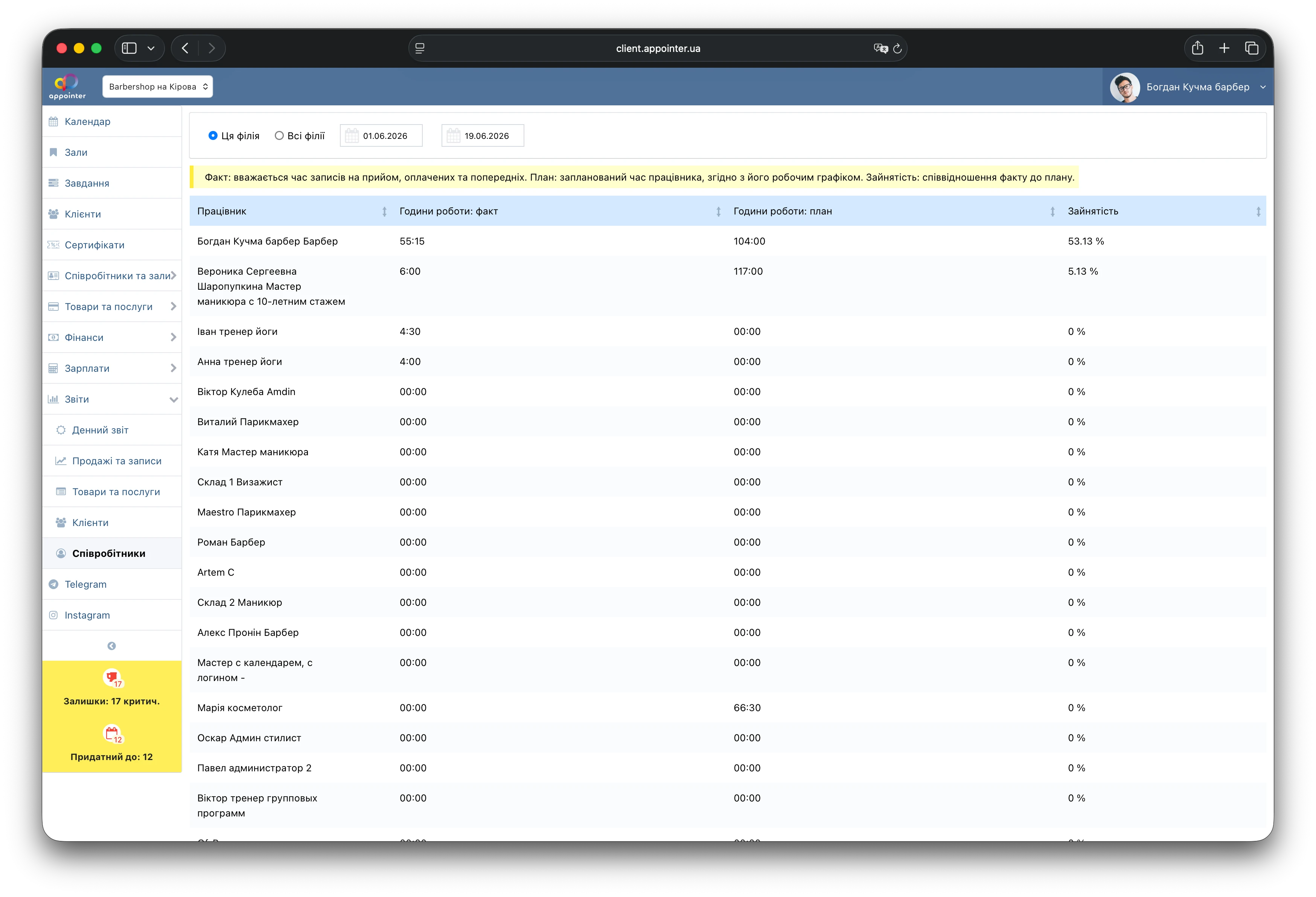Screen dimensions: 1316x897
Task: Reload the page
Action: [897, 48]
